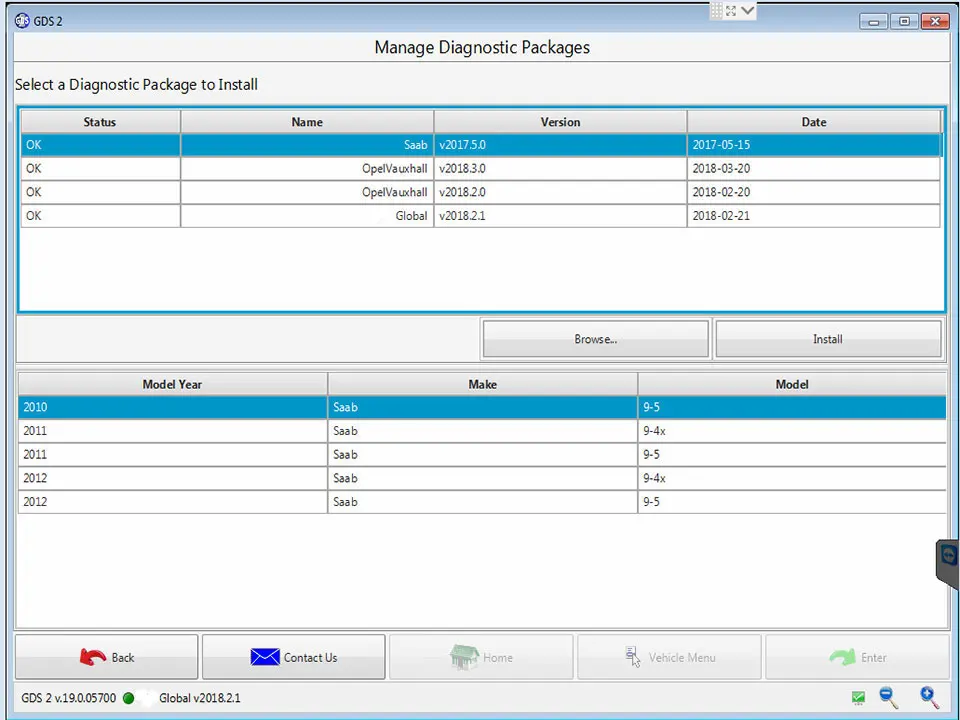
Task: Click the Enter button with green arrow
Action: click(x=857, y=657)
